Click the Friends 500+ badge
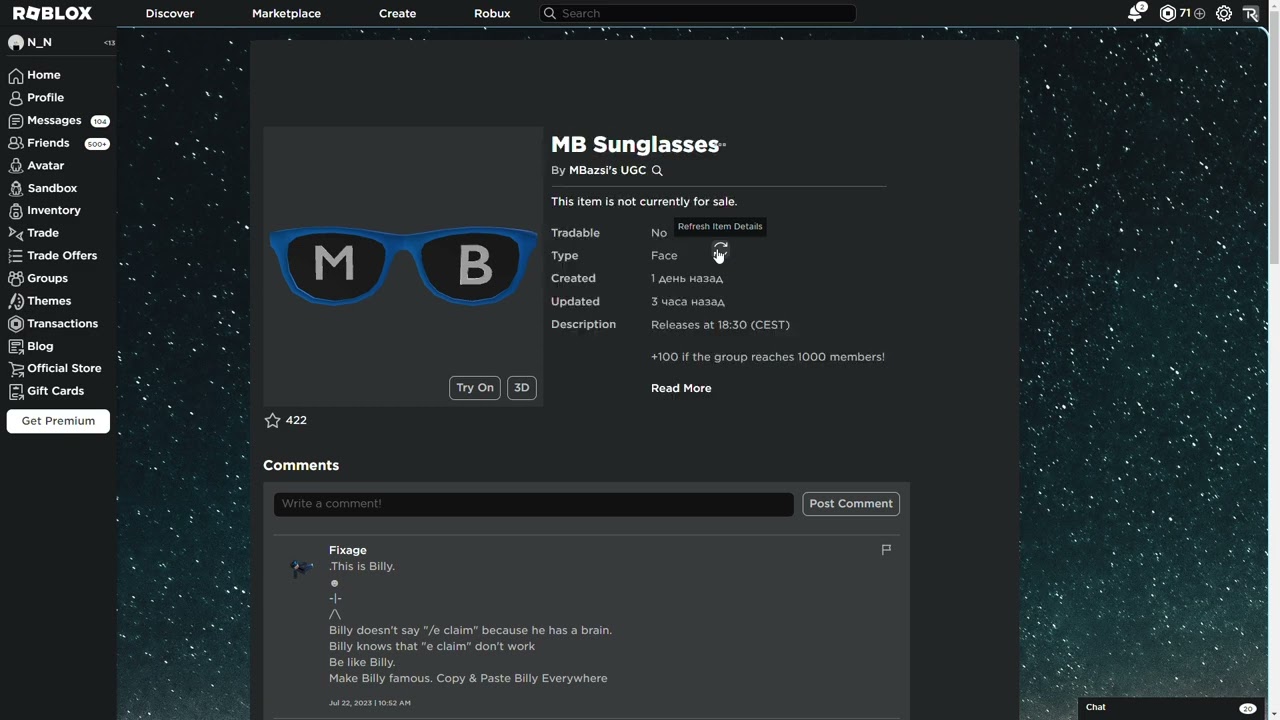The width and height of the screenshot is (1280, 720). click(97, 144)
